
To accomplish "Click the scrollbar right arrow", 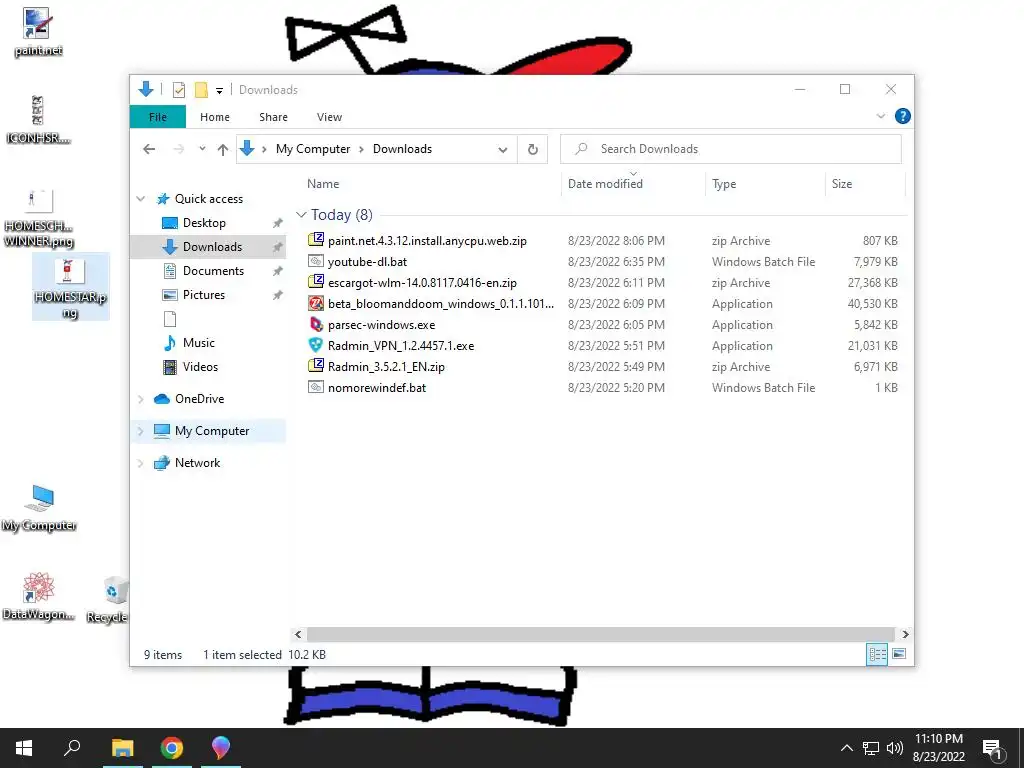I will pos(905,634).
